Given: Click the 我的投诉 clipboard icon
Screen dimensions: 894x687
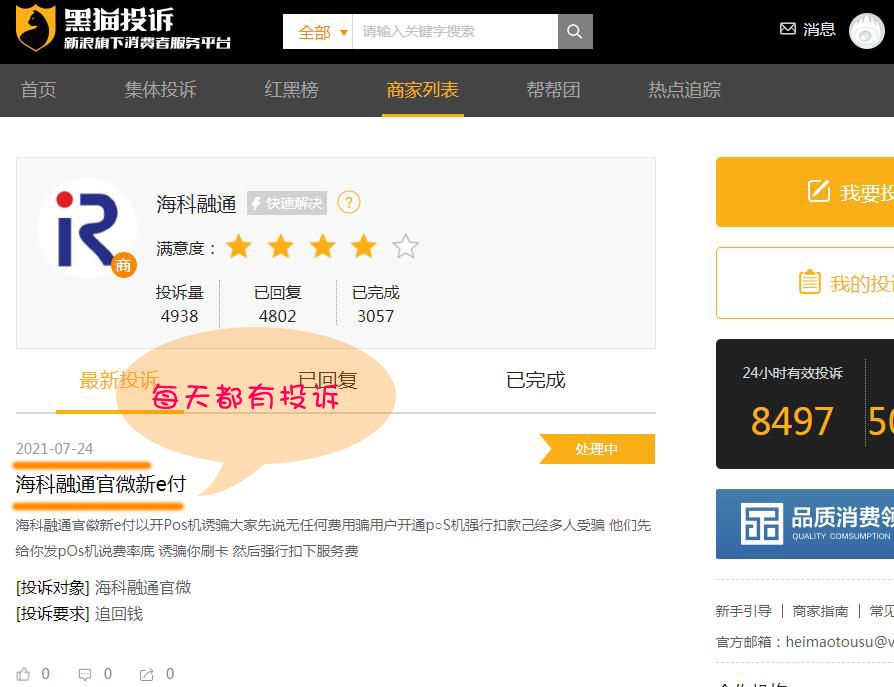Looking at the screenshot, I should [810, 282].
